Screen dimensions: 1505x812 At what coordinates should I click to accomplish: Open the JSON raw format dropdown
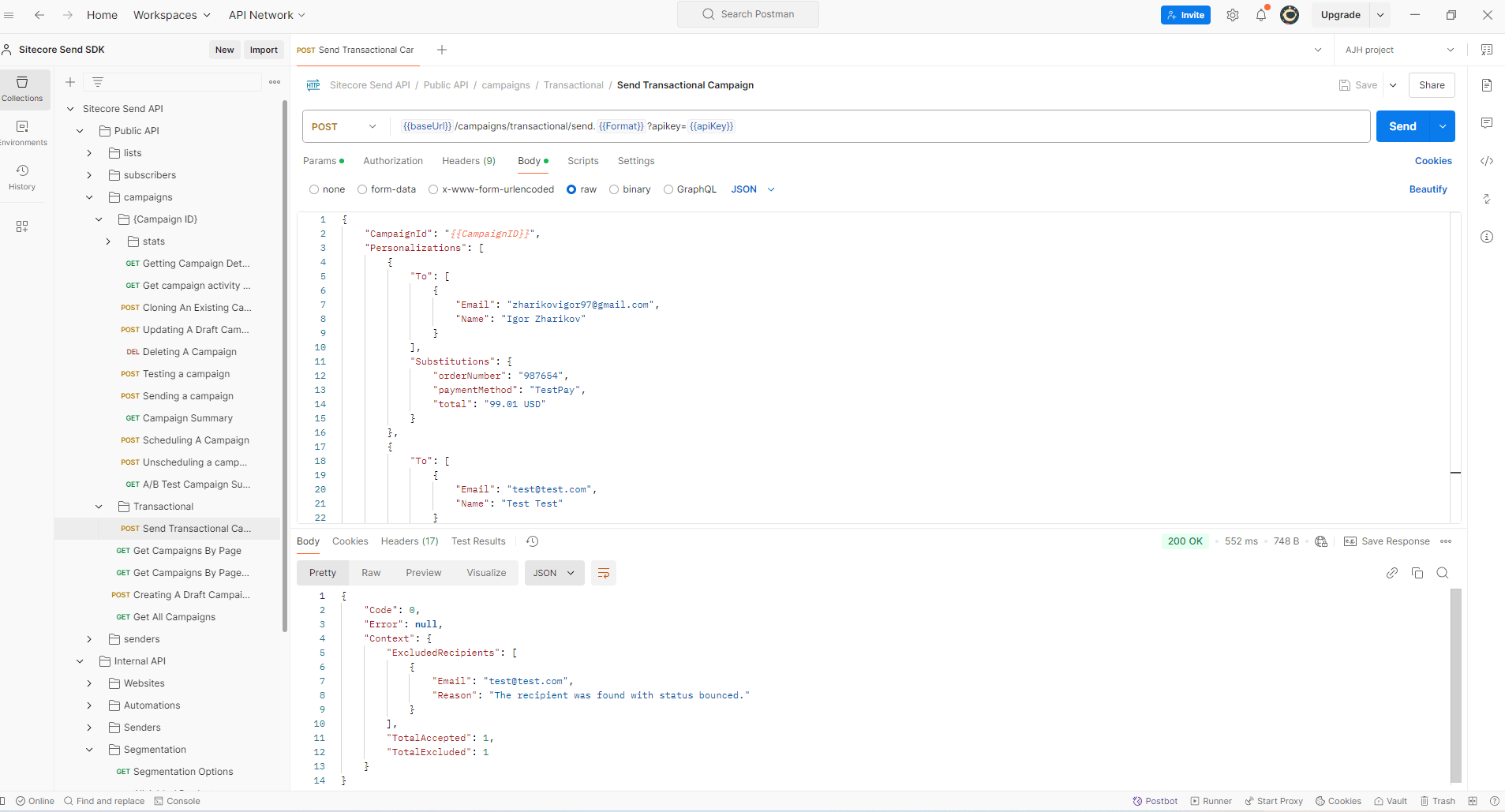coord(753,189)
